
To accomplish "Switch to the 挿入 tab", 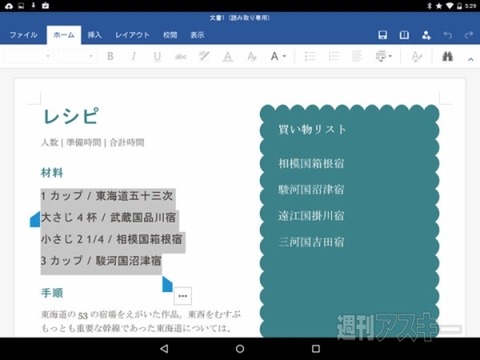I will point(94,35).
